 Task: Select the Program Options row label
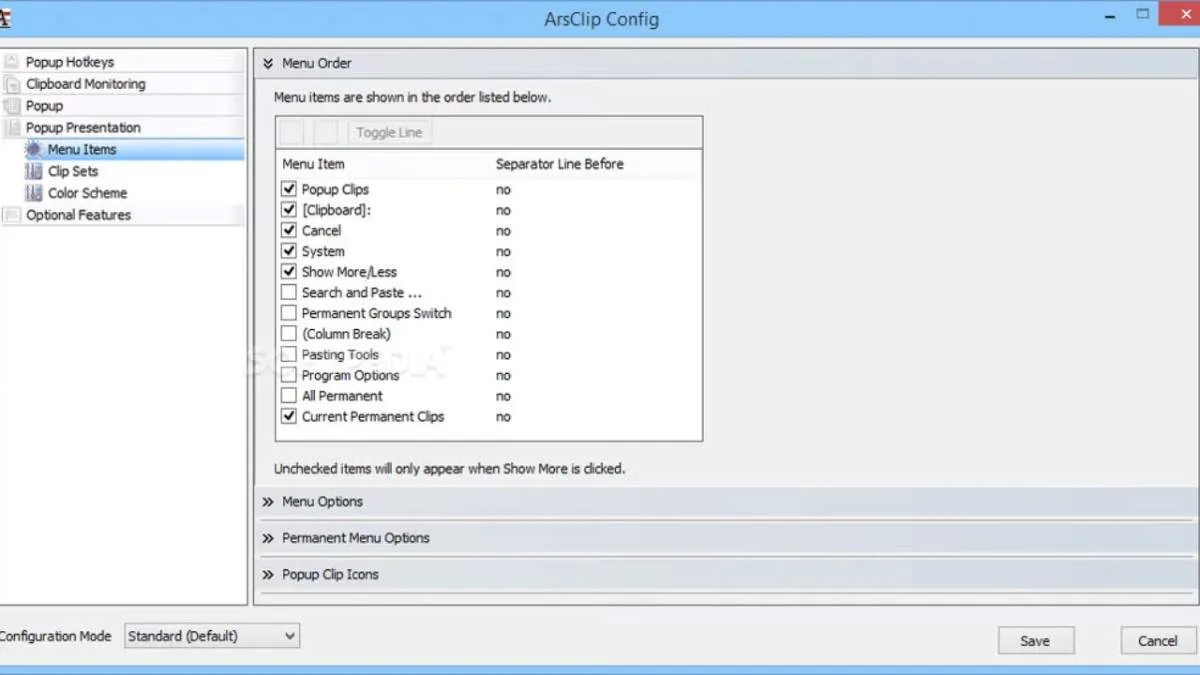[350, 375]
